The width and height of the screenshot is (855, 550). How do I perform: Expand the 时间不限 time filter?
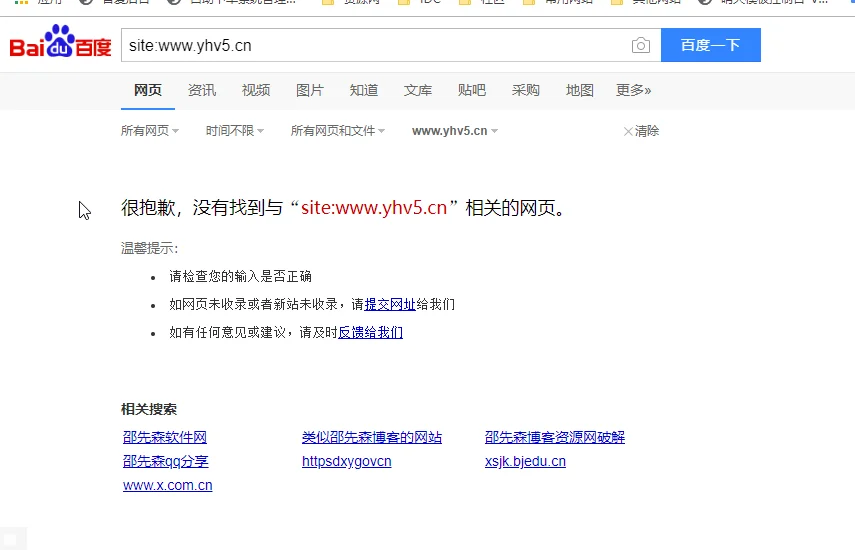pos(235,131)
